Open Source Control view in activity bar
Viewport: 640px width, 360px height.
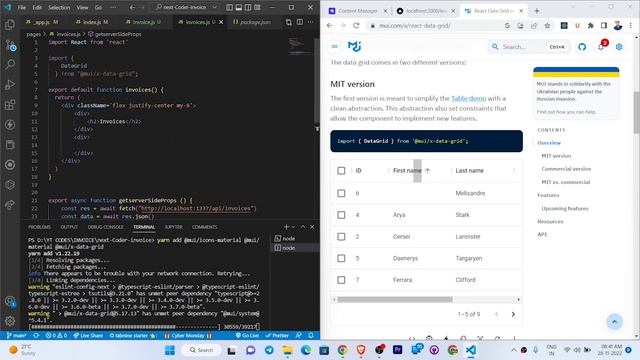point(10,45)
